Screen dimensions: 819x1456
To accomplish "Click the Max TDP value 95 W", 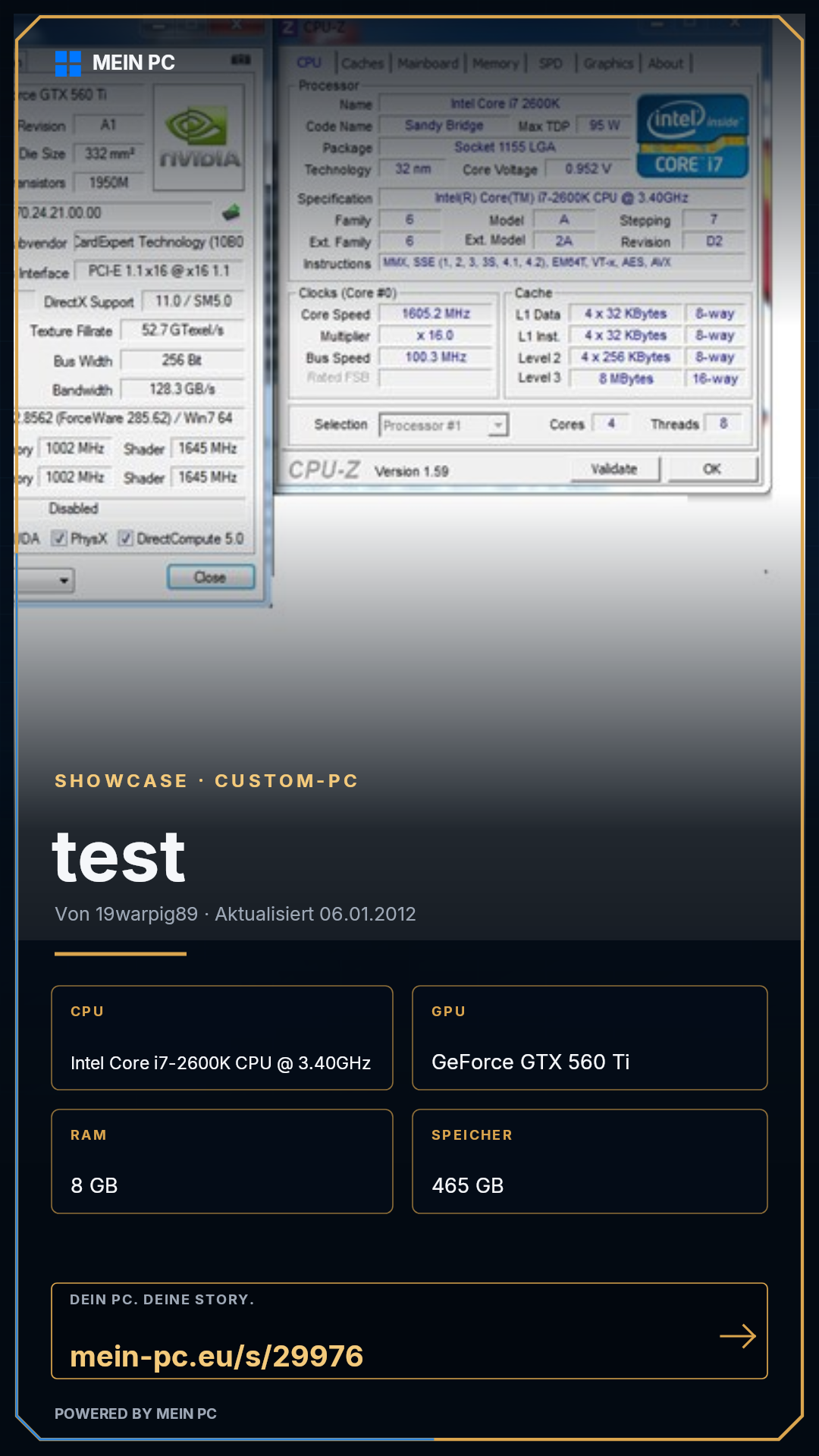I will pyautogui.click(x=604, y=125).
